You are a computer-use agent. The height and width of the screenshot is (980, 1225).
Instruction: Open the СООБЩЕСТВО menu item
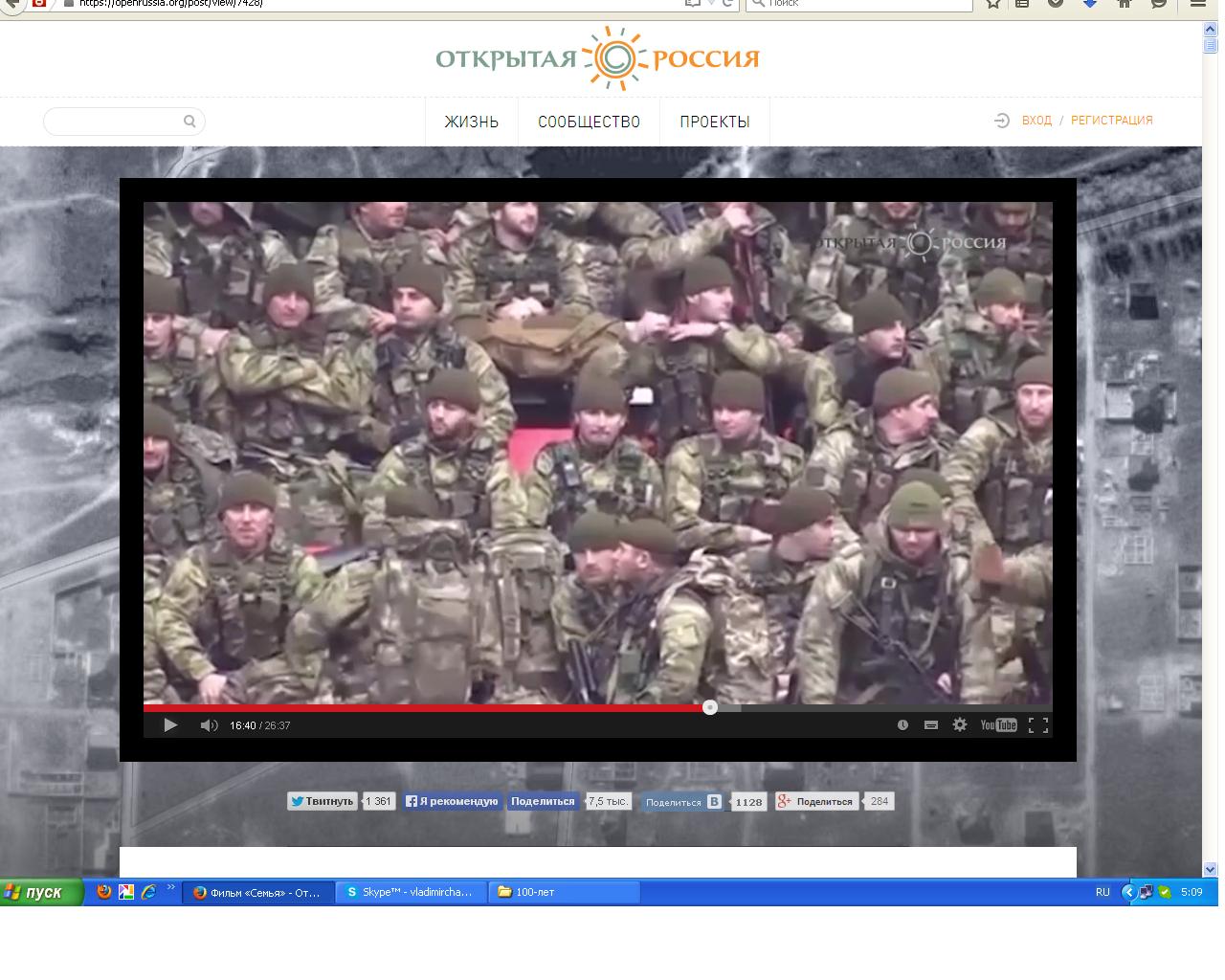(x=589, y=122)
